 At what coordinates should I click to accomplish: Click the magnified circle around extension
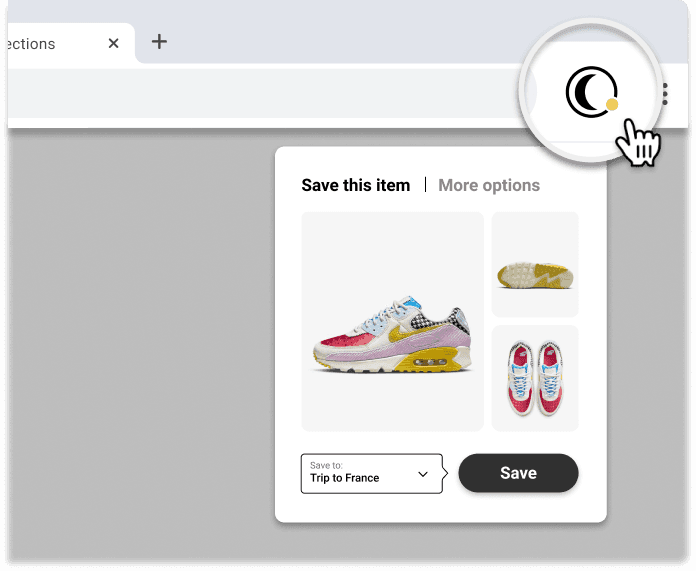click(591, 91)
